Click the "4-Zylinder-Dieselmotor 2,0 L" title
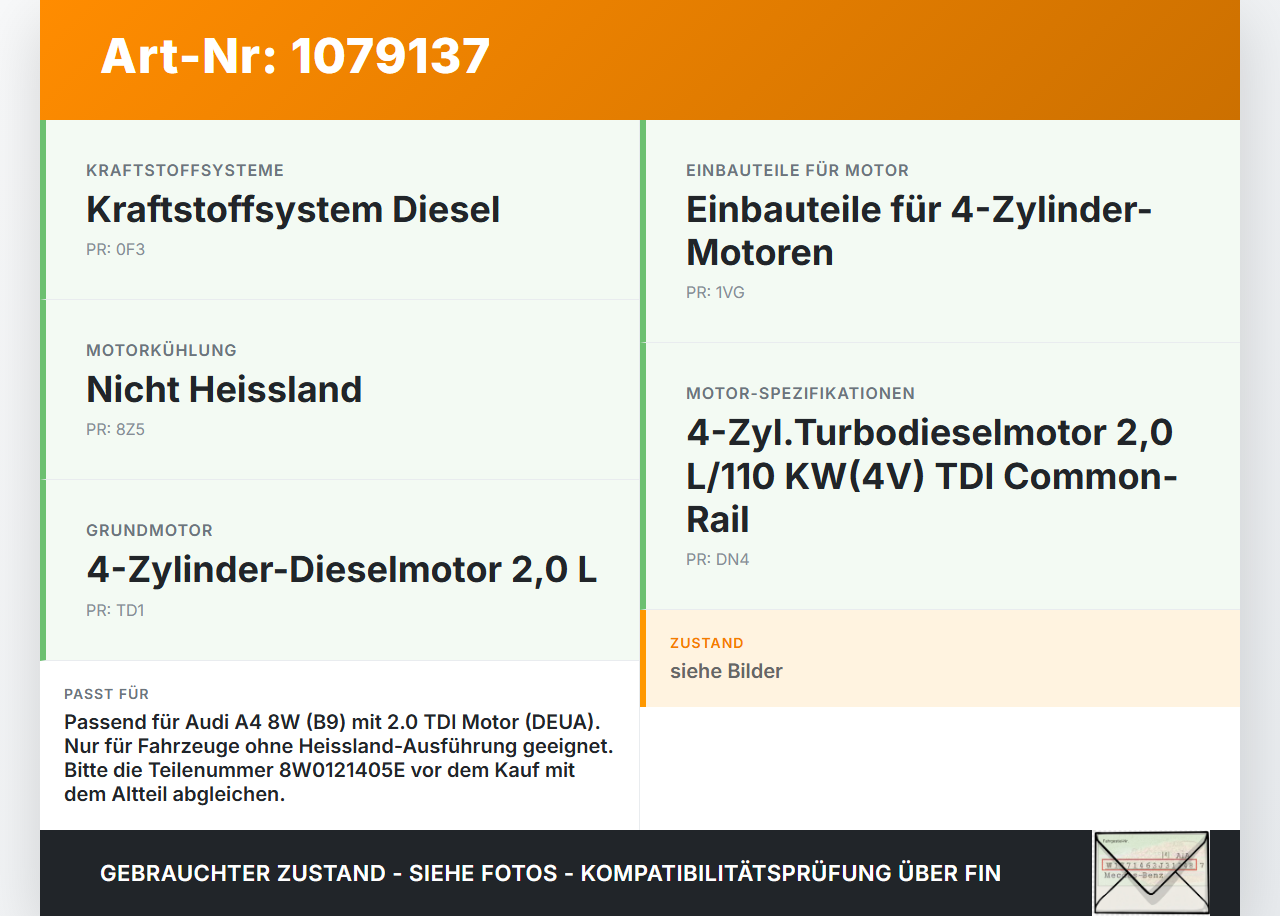This screenshot has height=916, width=1280. 342,569
